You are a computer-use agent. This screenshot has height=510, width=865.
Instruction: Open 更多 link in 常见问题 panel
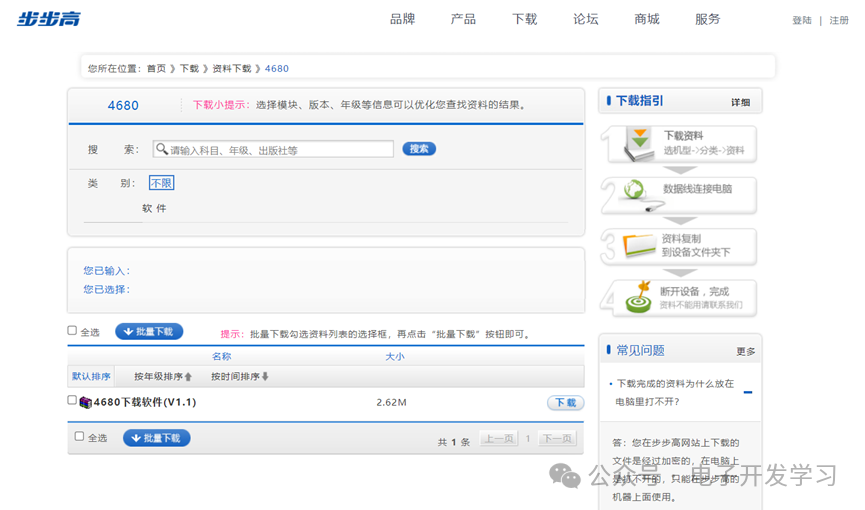(745, 352)
